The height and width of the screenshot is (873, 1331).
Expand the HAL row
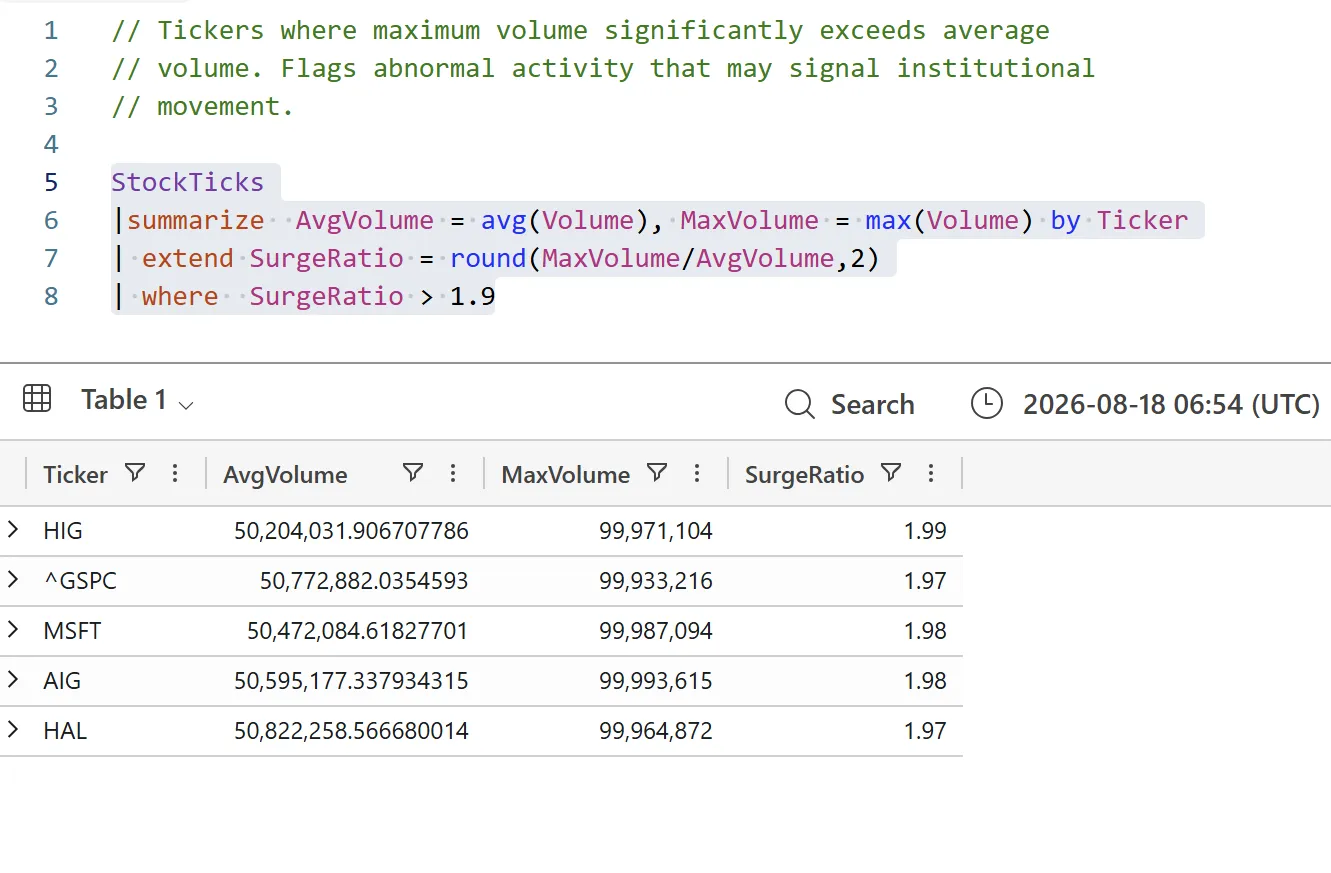[13, 730]
